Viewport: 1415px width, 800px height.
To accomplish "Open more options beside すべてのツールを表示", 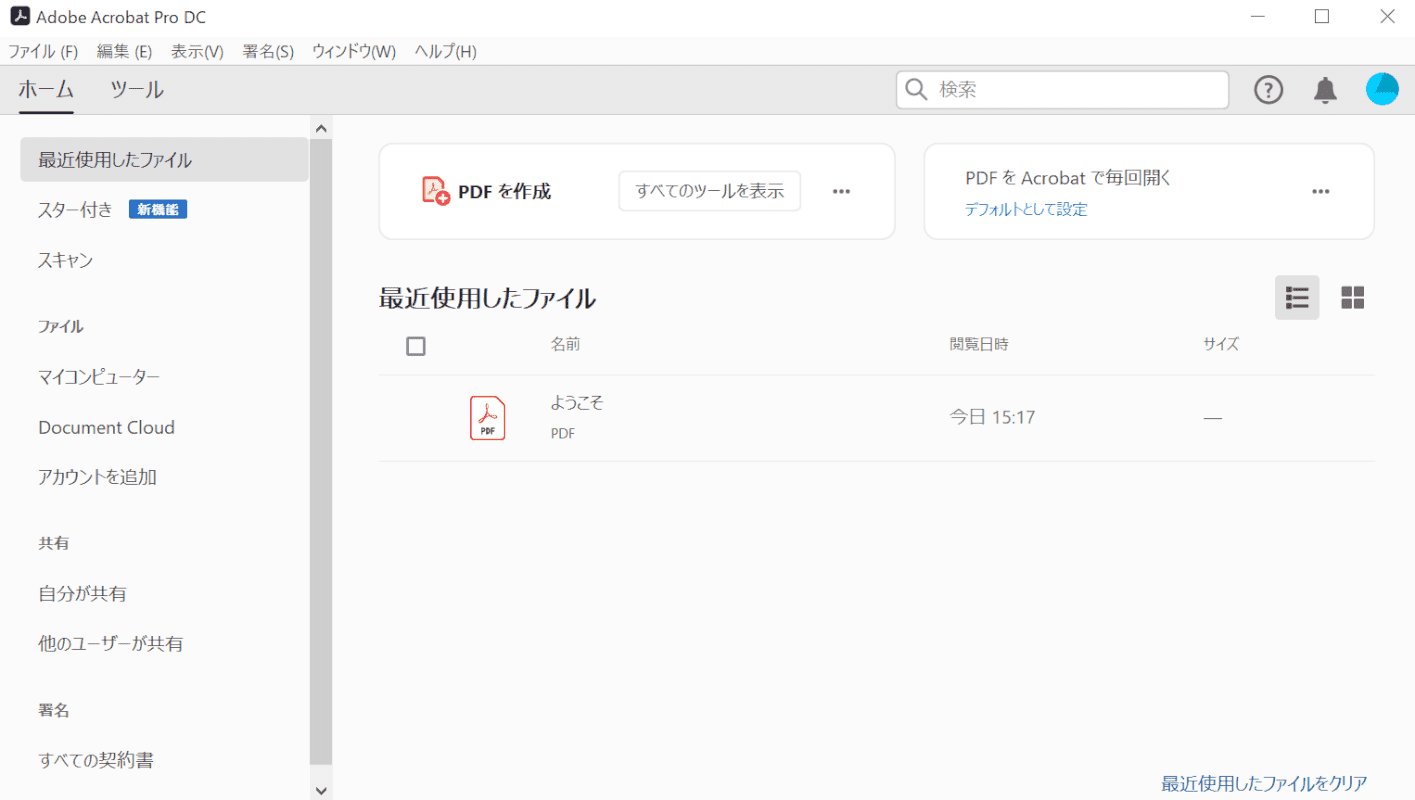I will (841, 191).
